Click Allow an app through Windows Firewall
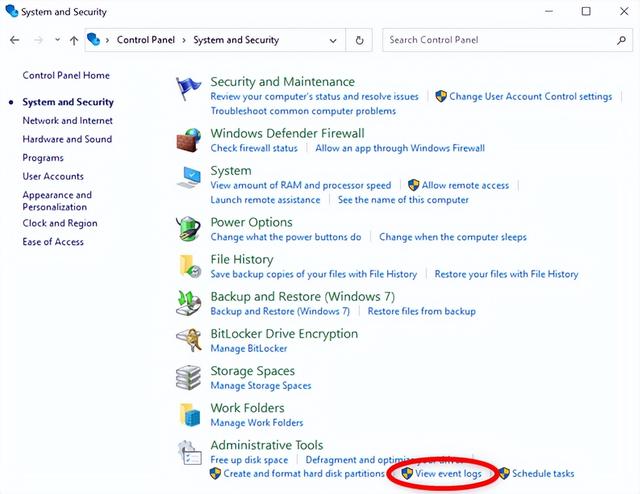This screenshot has width=640, height=494. point(400,148)
